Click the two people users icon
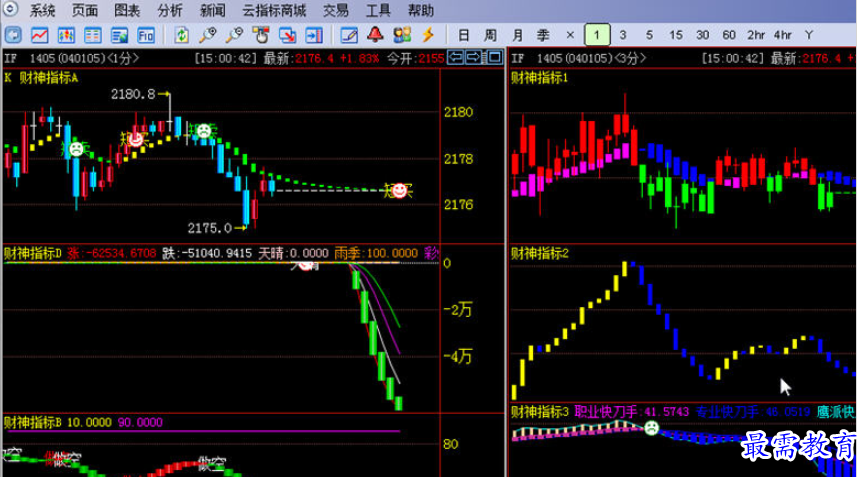Screen dimensions: 865x477 pos(402,35)
